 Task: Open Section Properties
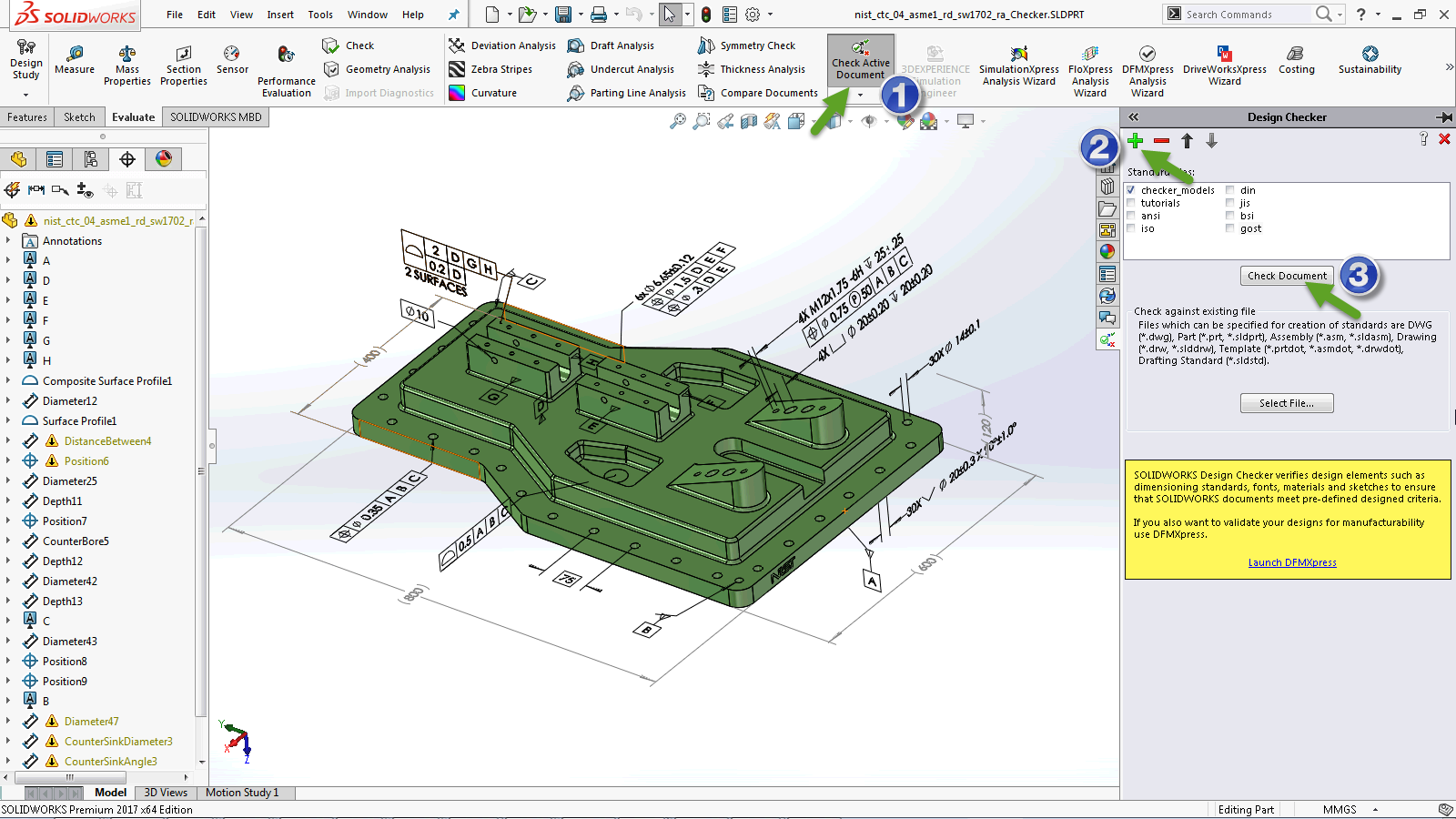click(184, 66)
